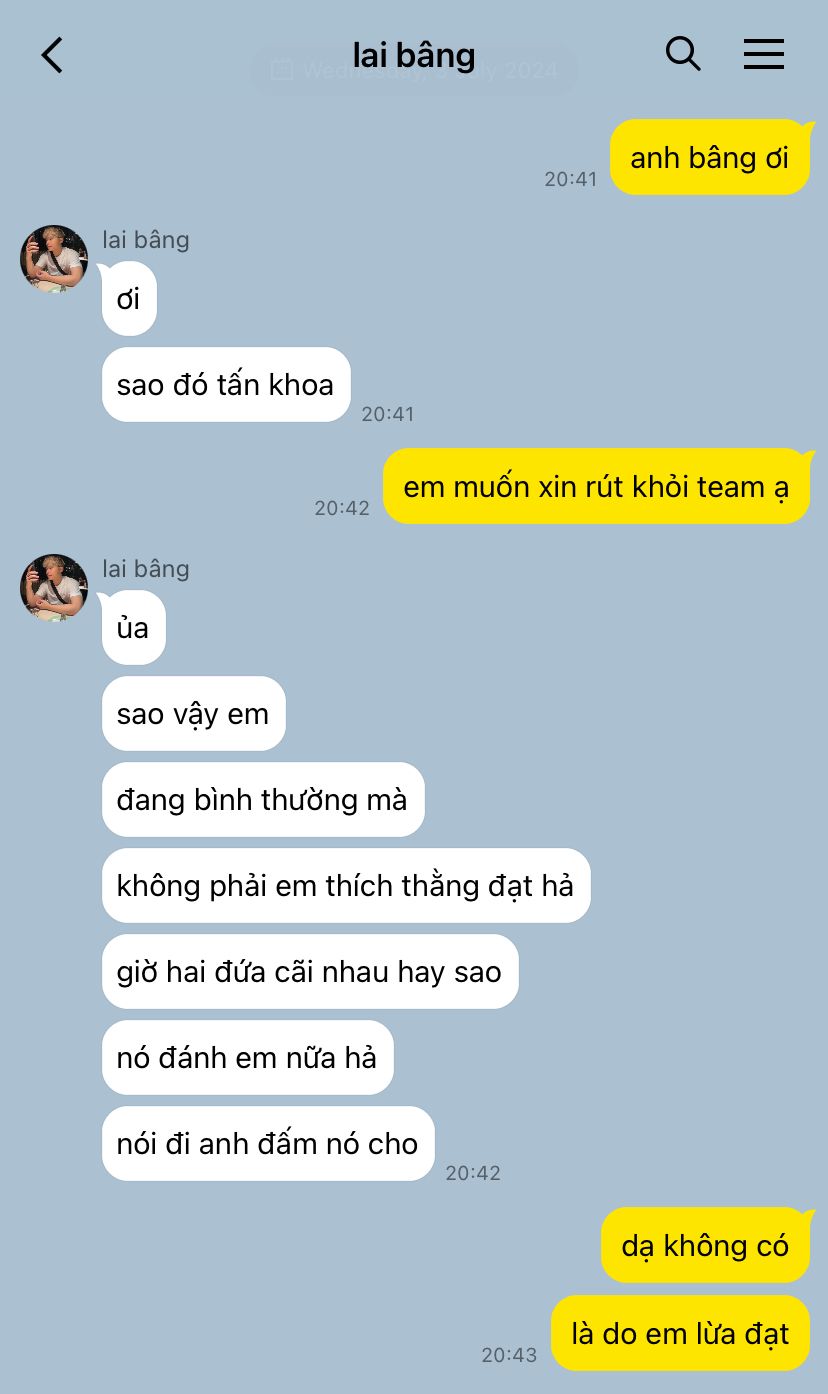This screenshot has height=1394, width=828.
Task: Tap the 'nó đánh em nữa hả' message
Action: click(247, 1058)
